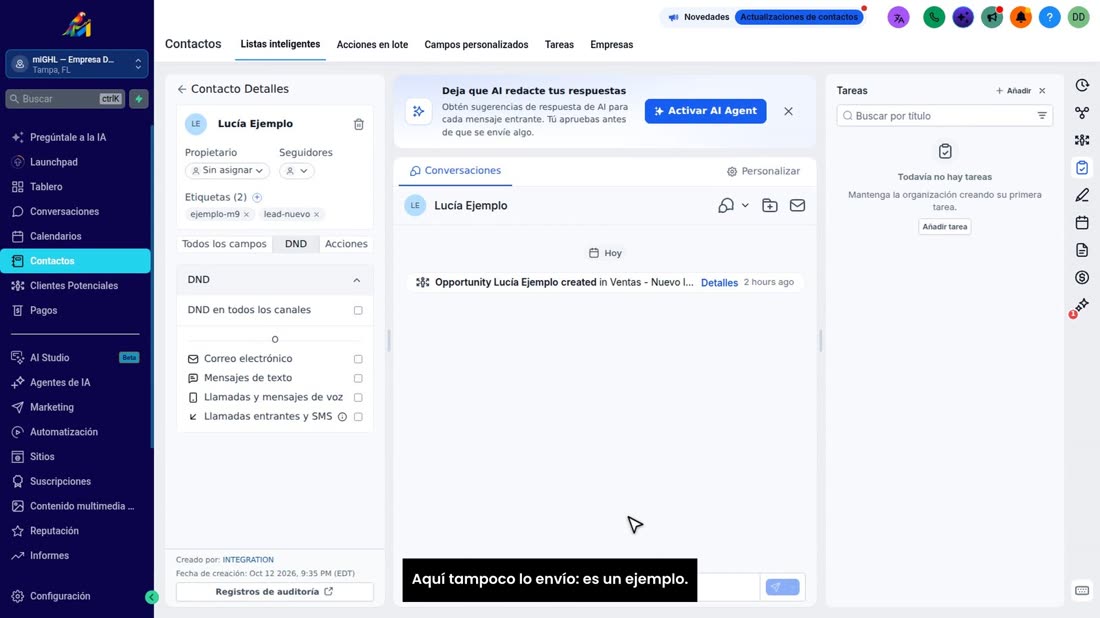Enable DND en todos los canales
The height and width of the screenshot is (618, 1100).
point(358,310)
